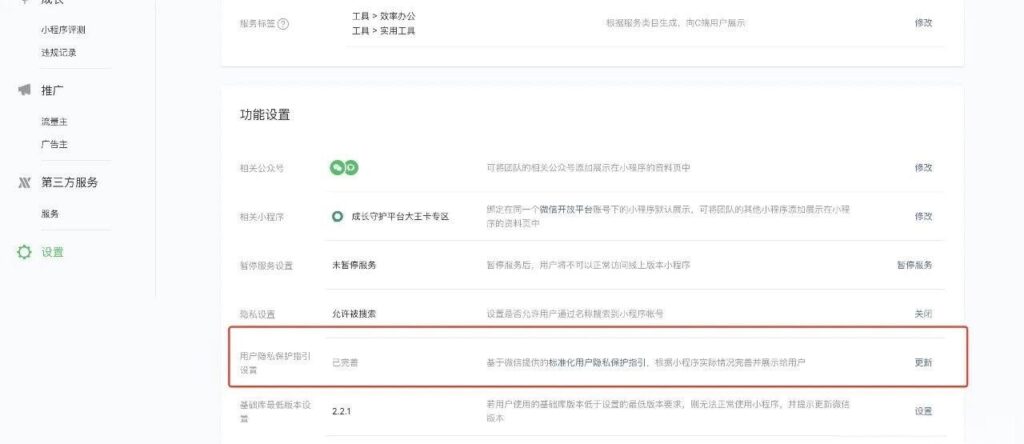Click description 设置是否允许用户通过名称搜索
This screenshot has height=444, width=1024.
(x=575, y=314)
